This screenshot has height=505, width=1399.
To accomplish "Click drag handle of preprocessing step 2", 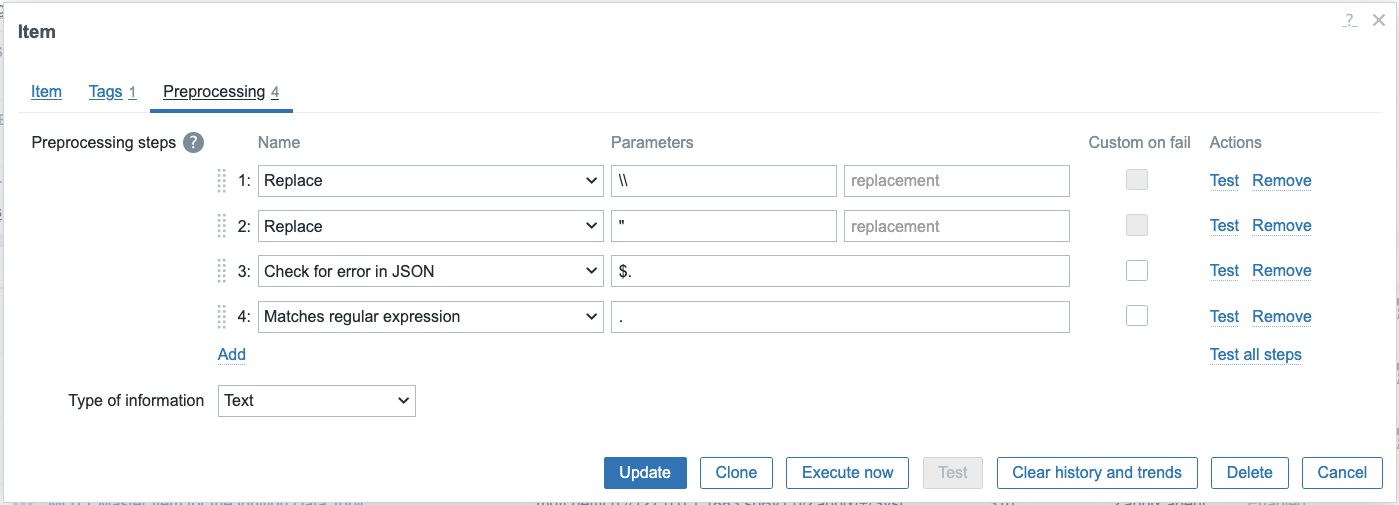I will tap(222, 226).
